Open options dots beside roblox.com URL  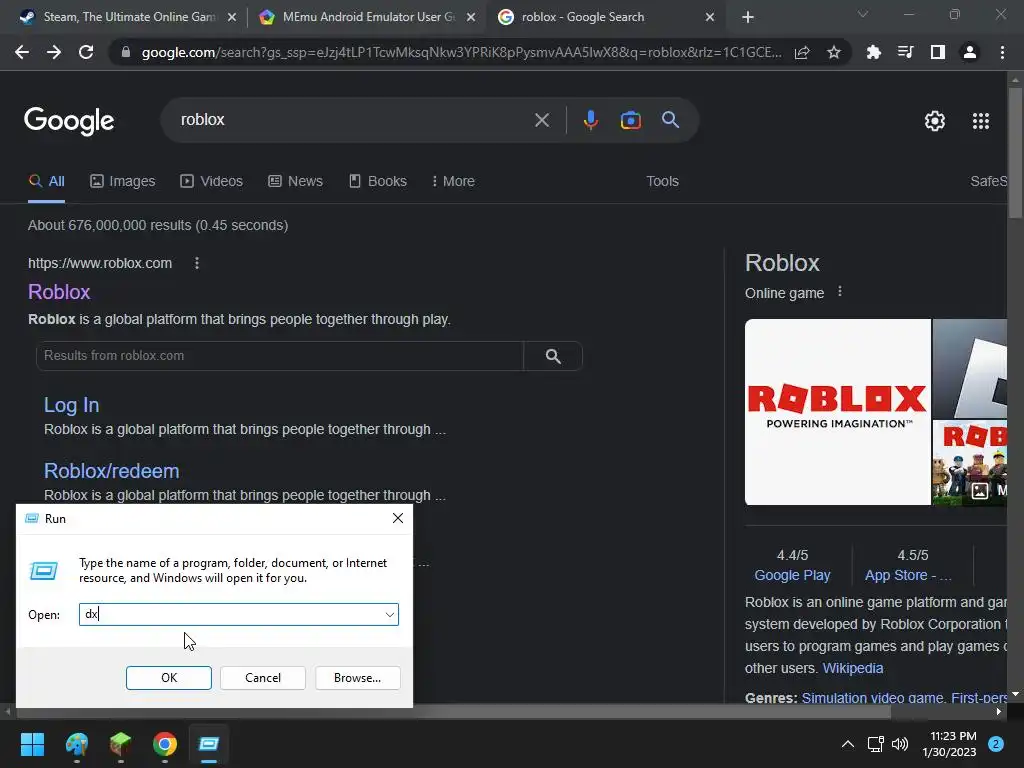click(197, 263)
